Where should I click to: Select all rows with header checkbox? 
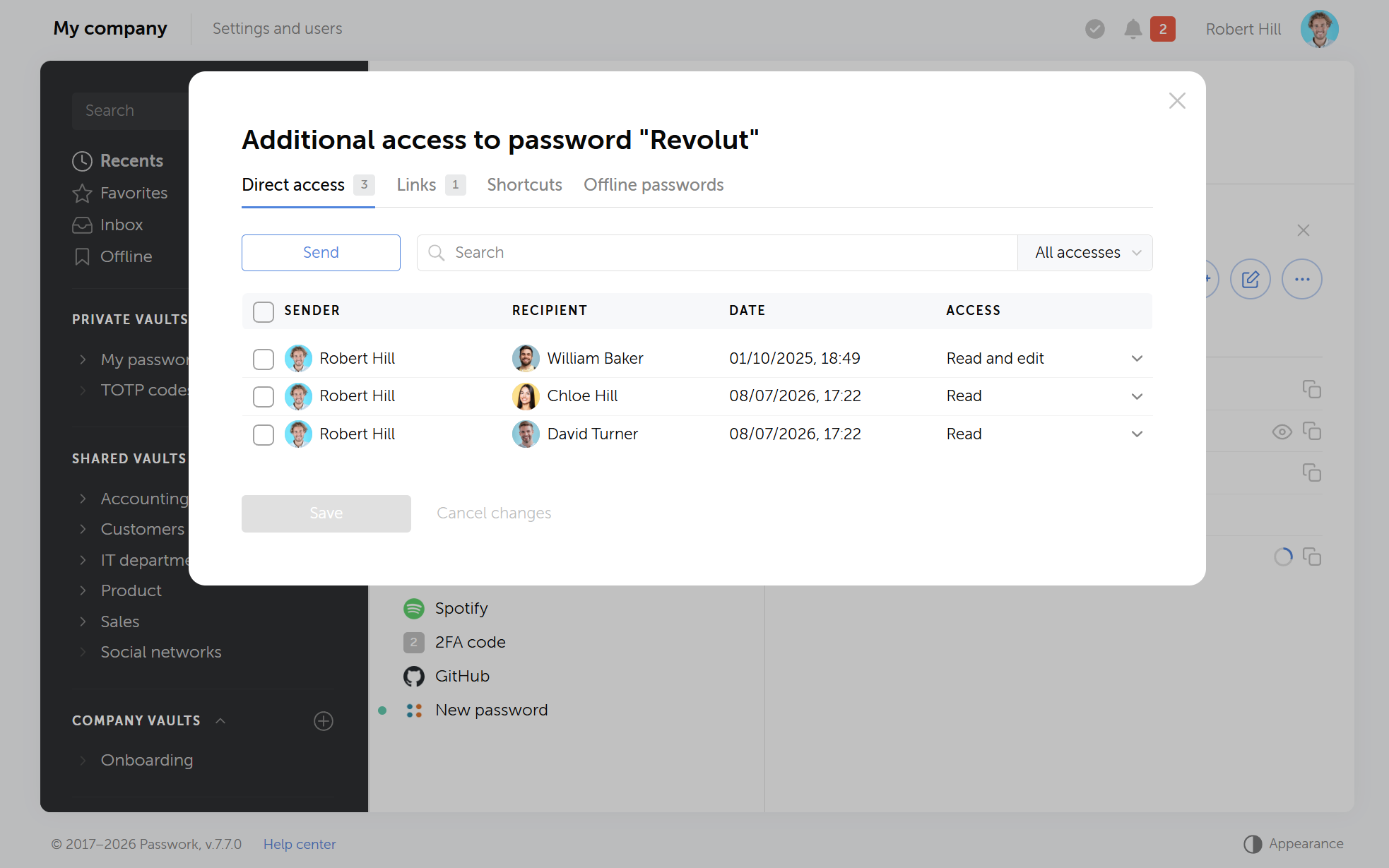pos(264,311)
